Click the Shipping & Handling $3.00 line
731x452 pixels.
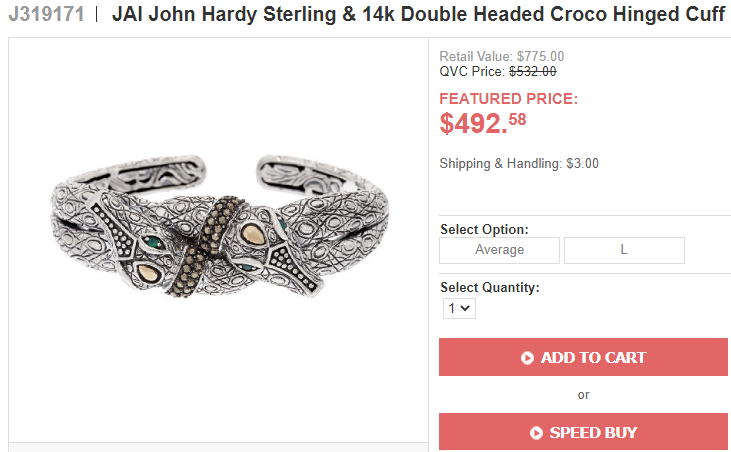point(519,164)
